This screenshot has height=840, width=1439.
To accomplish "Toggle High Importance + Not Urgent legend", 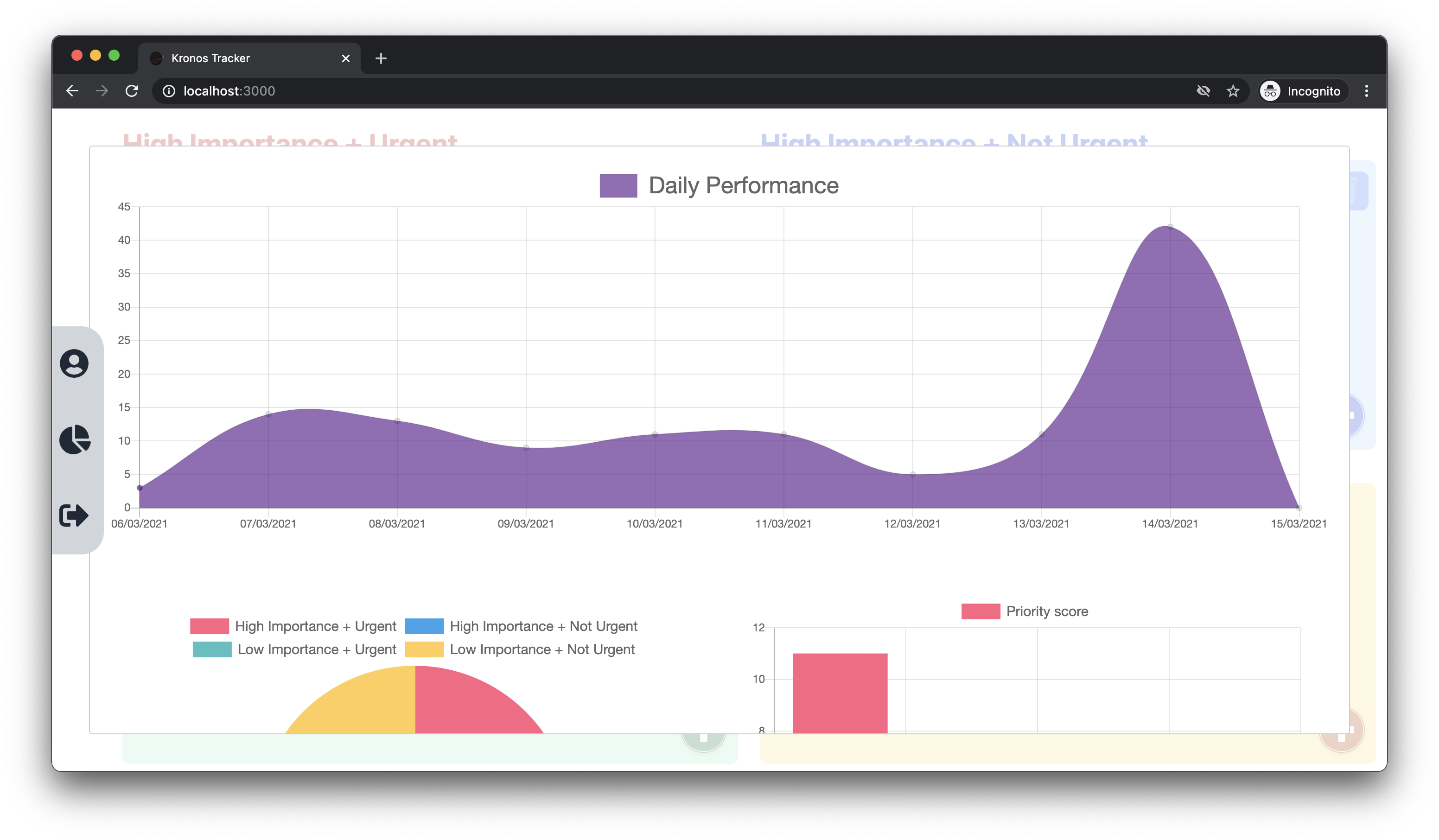I will 521,626.
